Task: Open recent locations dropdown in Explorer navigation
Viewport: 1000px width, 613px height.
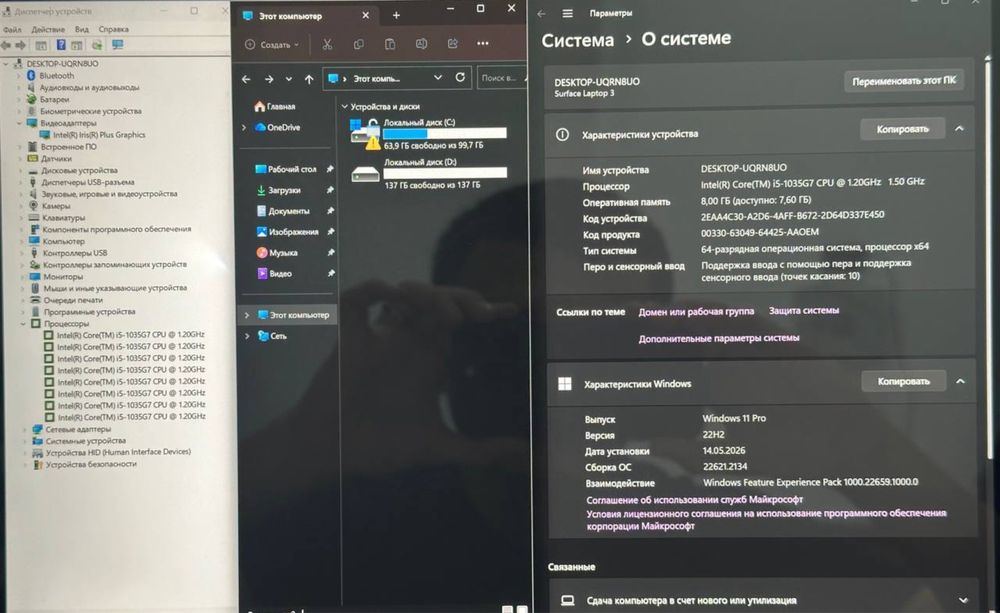Action: click(x=289, y=79)
